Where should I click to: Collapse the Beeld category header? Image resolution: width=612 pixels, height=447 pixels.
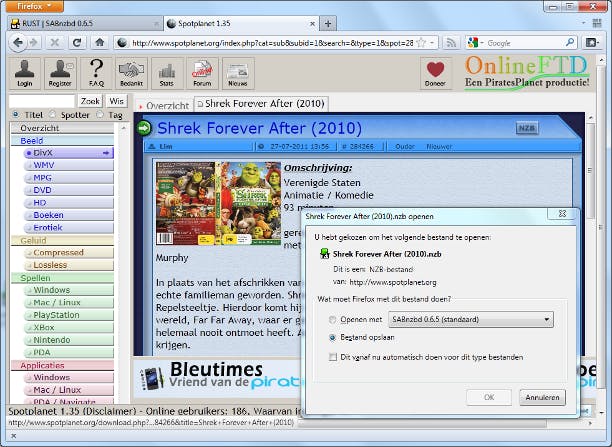[x=62, y=141]
